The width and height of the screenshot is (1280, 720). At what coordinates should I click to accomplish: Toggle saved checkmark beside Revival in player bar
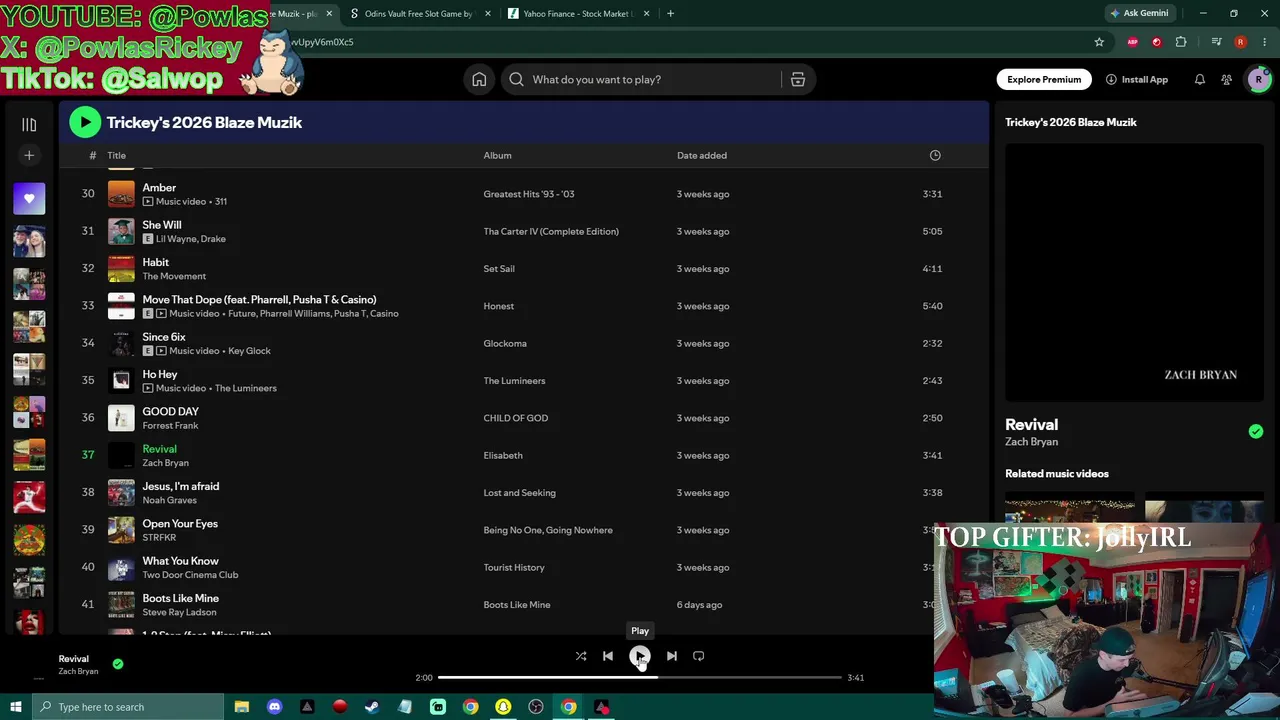click(118, 664)
